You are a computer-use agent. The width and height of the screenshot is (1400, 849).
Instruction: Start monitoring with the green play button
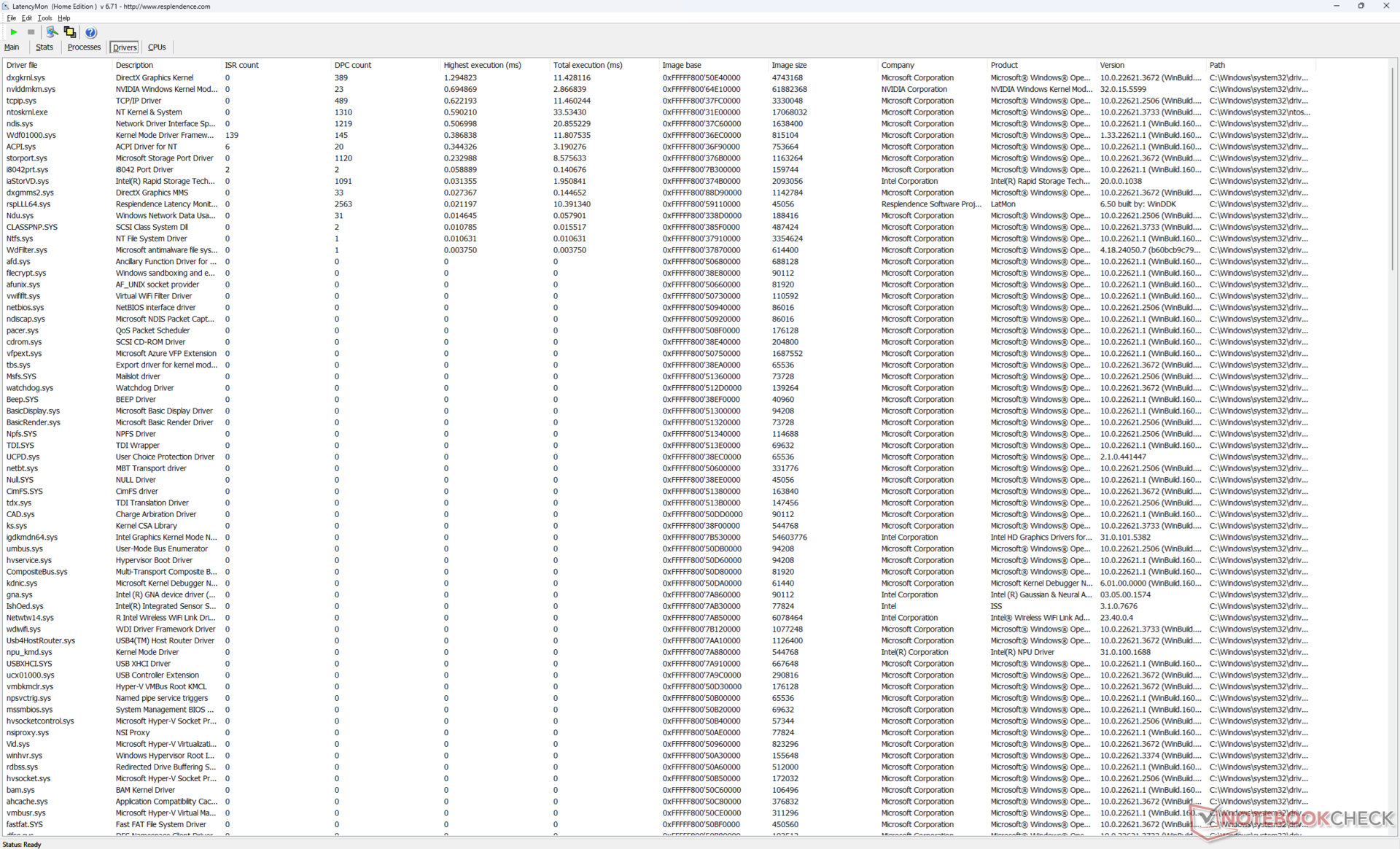tap(13, 32)
